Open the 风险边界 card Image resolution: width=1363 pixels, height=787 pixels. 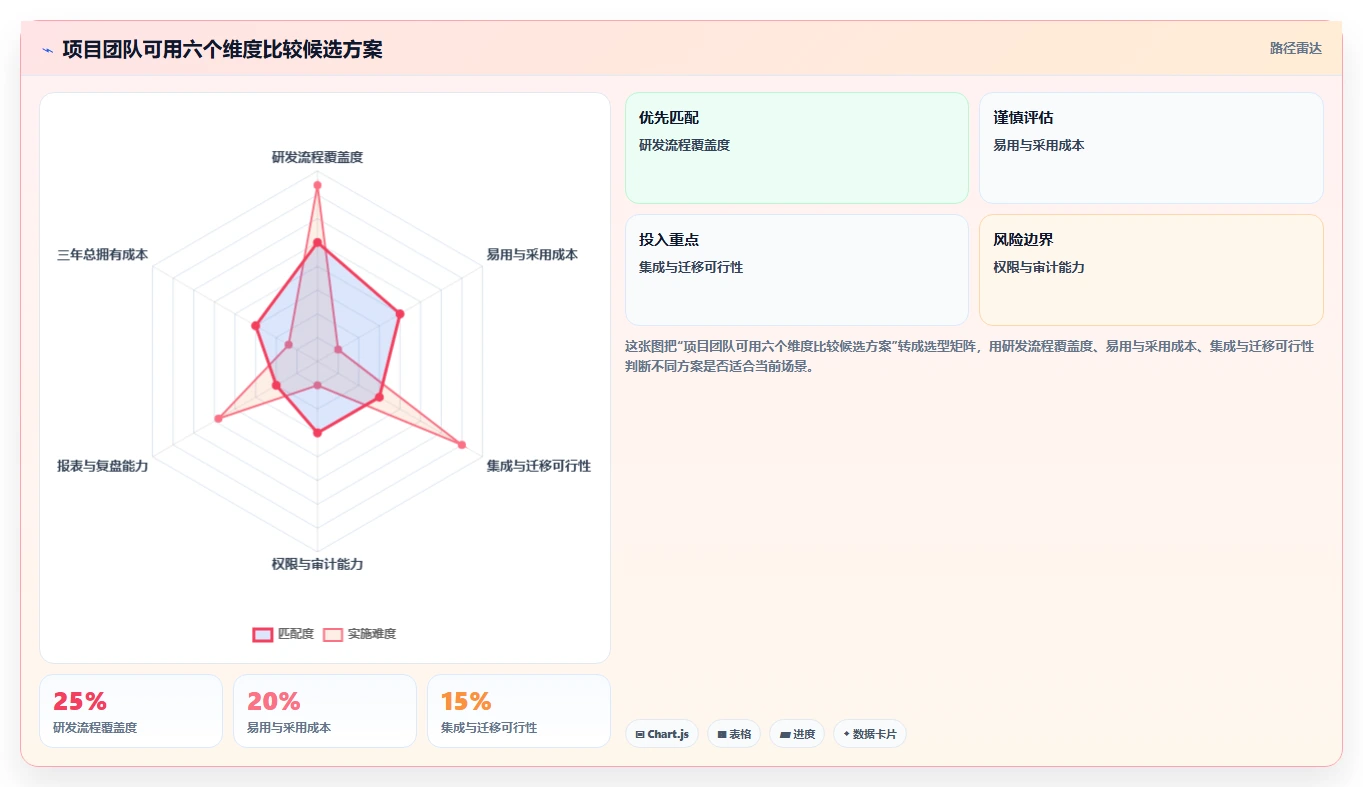pyautogui.click(x=1151, y=270)
